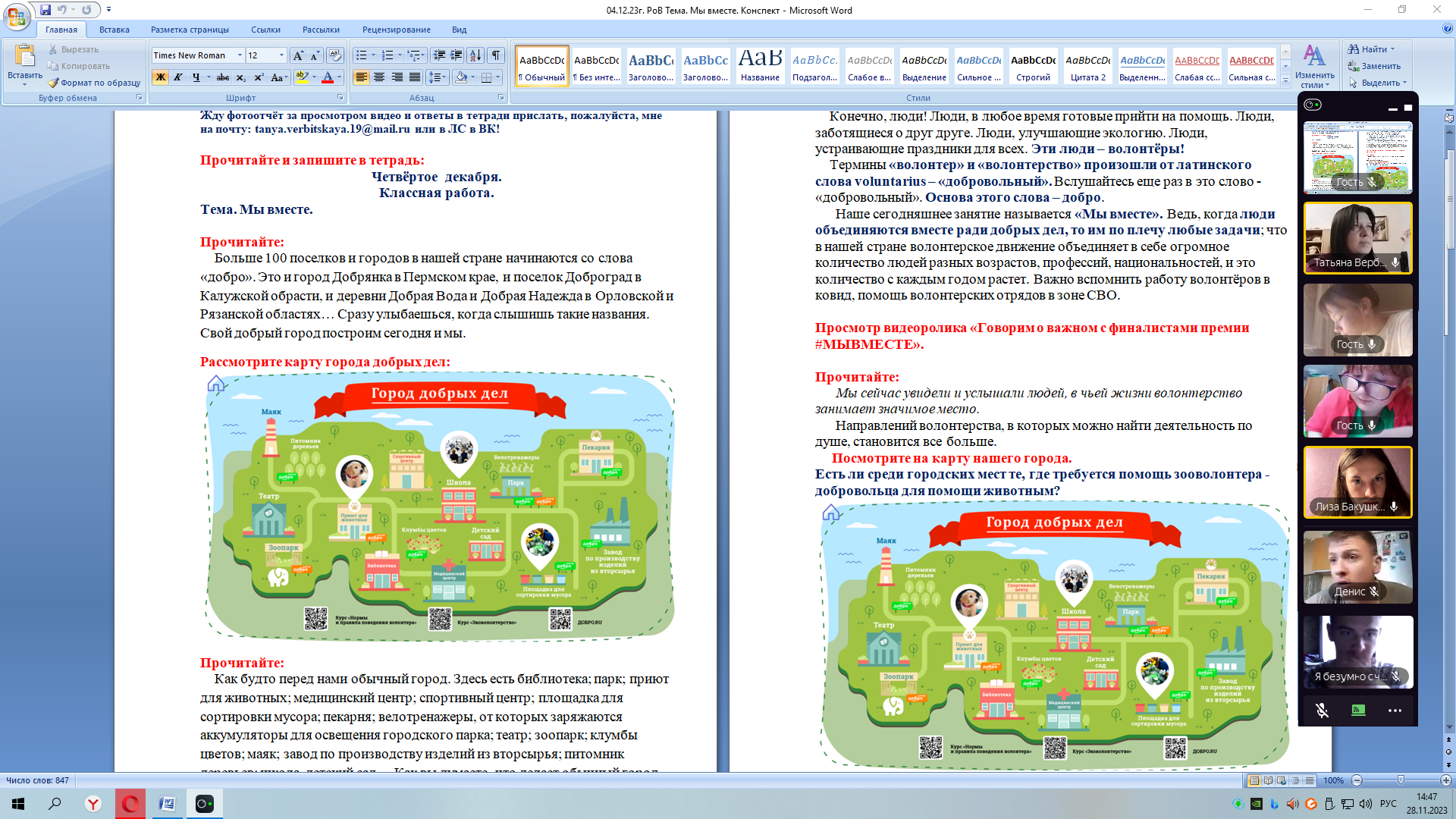This screenshot has width=1456, height=819.
Task: Increase font size with Grow Font
Action: [298, 55]
